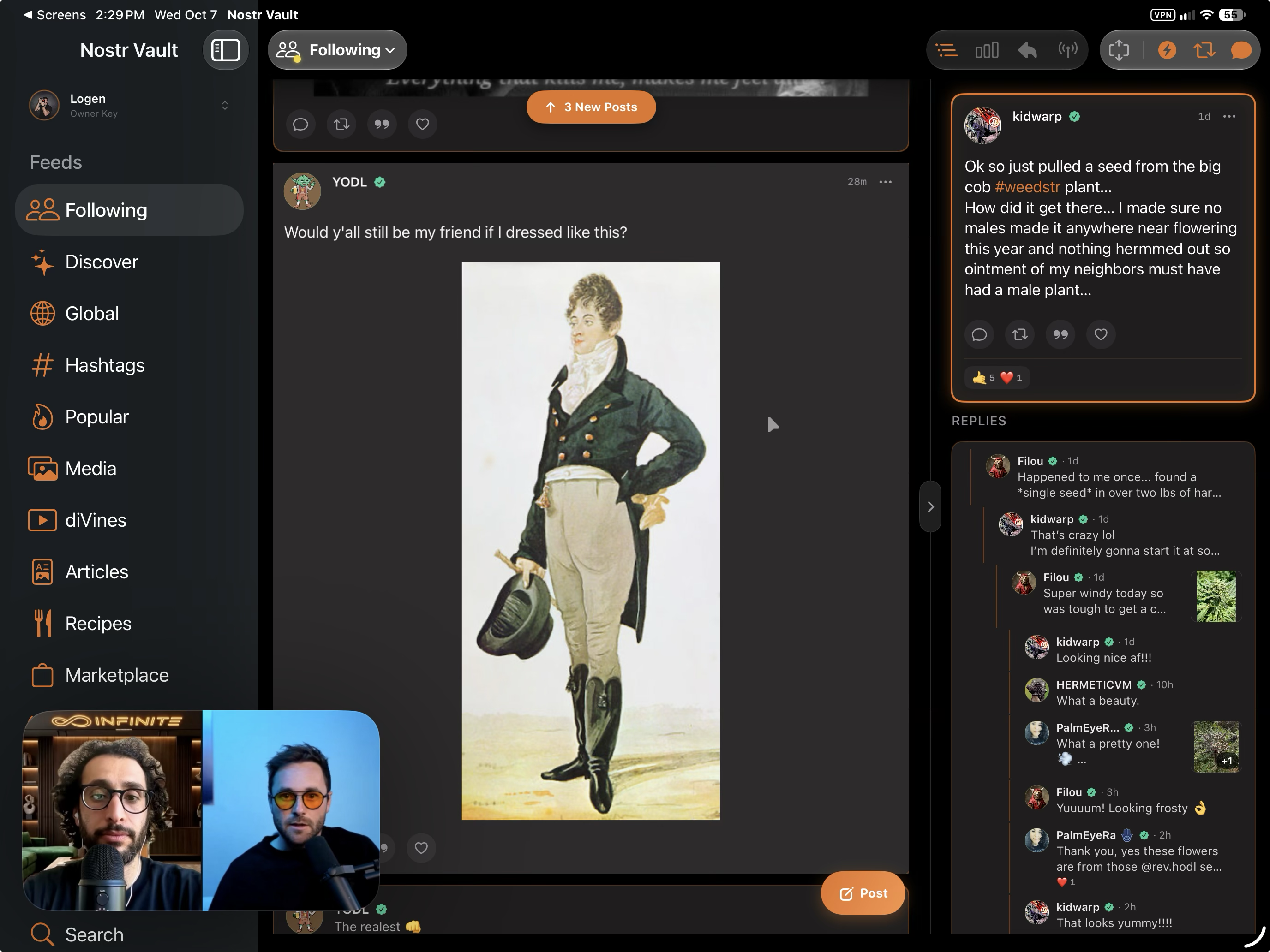Open the Articles feed
Viewport: 1270px width, 952px height.
pos(129,571)
